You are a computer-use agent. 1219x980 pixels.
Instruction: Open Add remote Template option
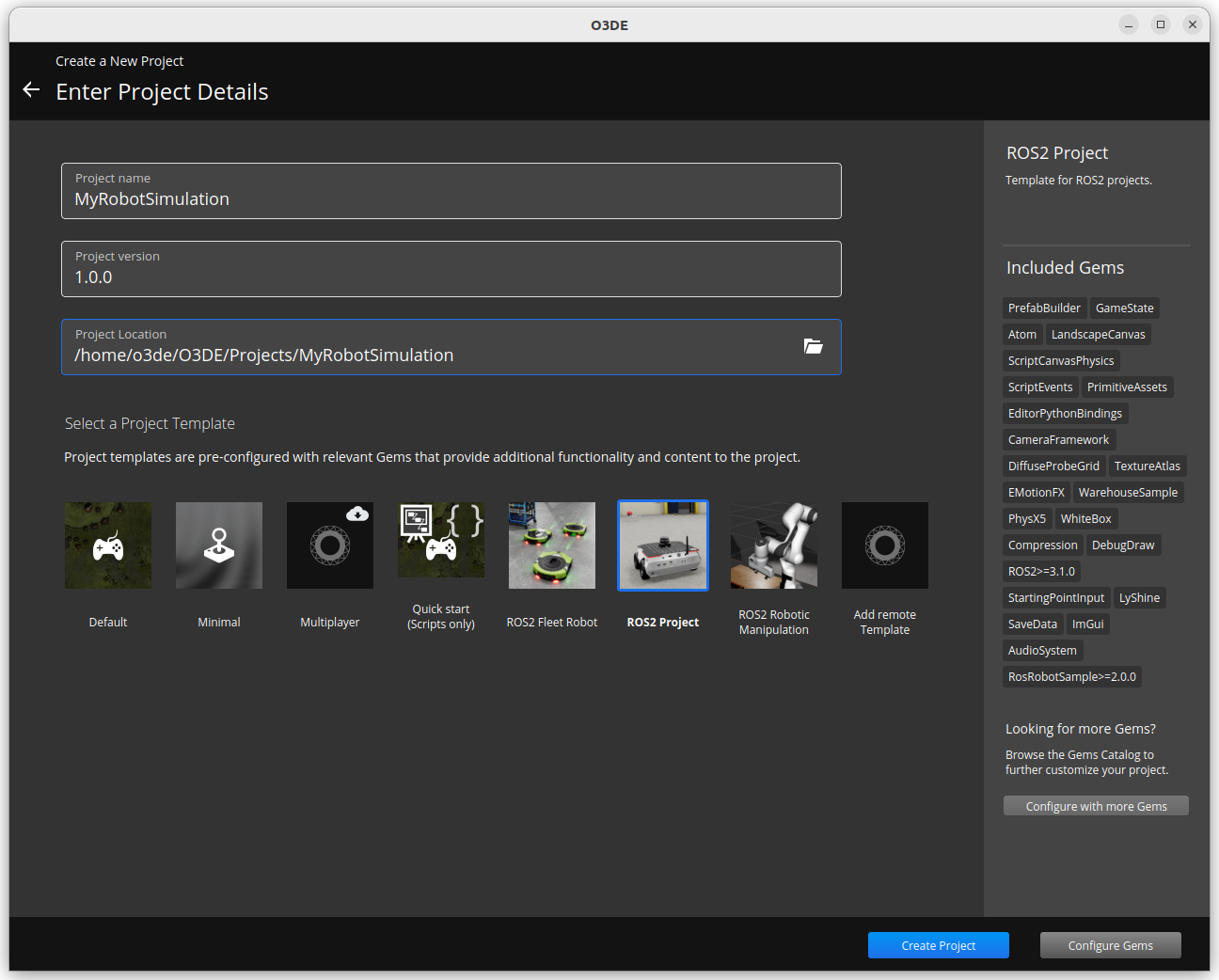[x=885, y=545]
